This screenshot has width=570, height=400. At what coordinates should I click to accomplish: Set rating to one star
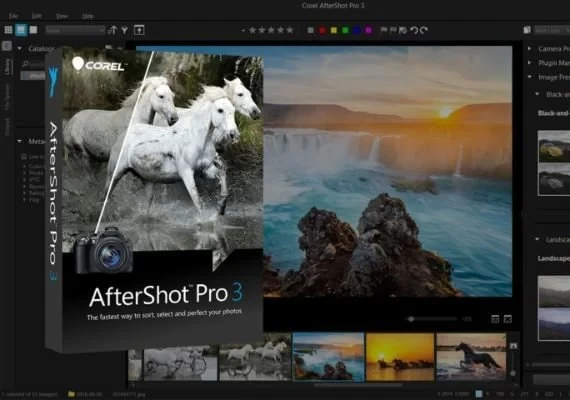pos(253,30)
